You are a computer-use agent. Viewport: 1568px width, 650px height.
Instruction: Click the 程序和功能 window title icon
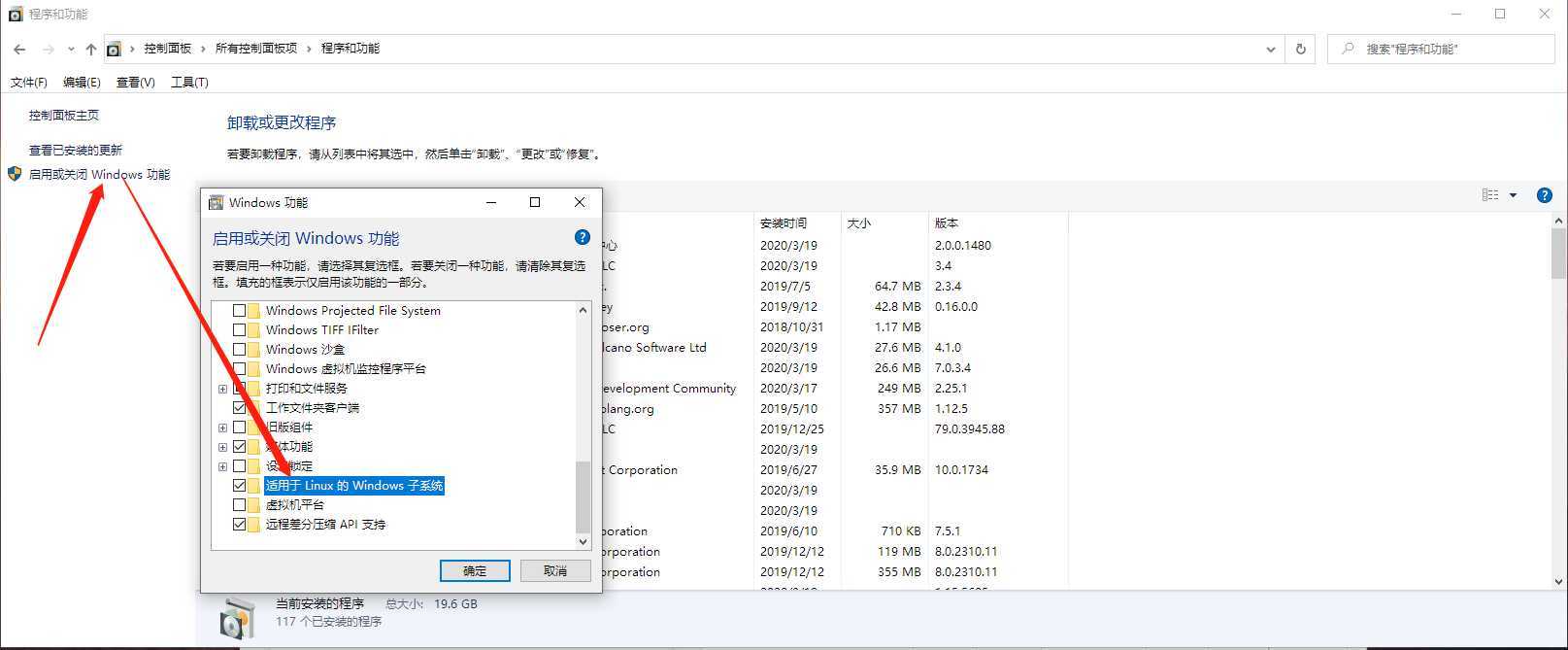(x=16, y=14)
